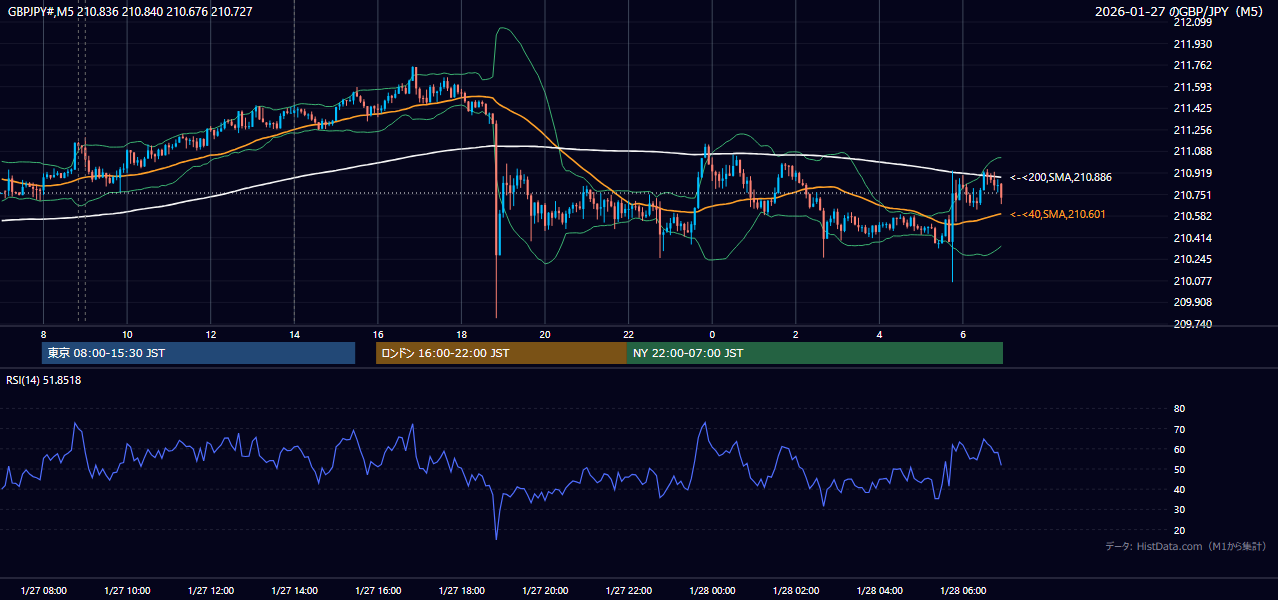This screenshot has width=1278, height=600.
Task: Click RSI scale level 60
Action: [1179, 449]
